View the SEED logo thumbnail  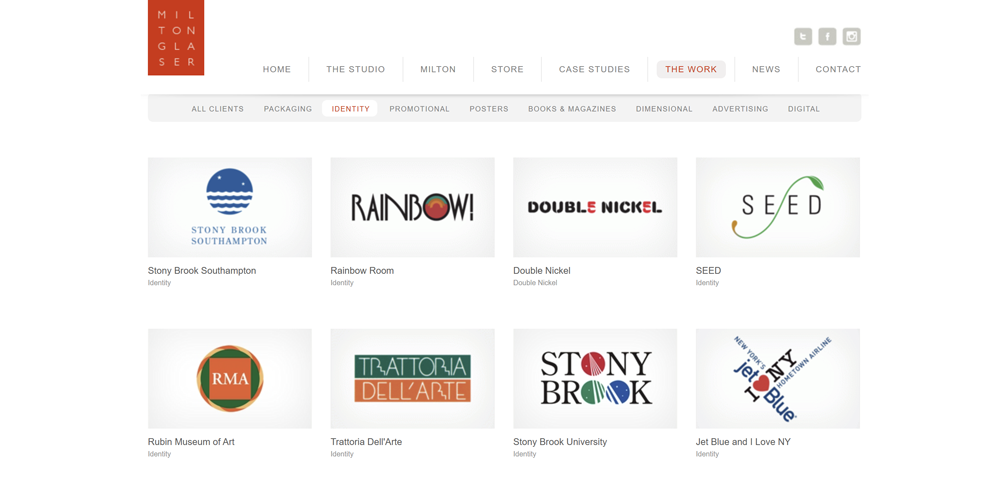[x=777, y=207]
